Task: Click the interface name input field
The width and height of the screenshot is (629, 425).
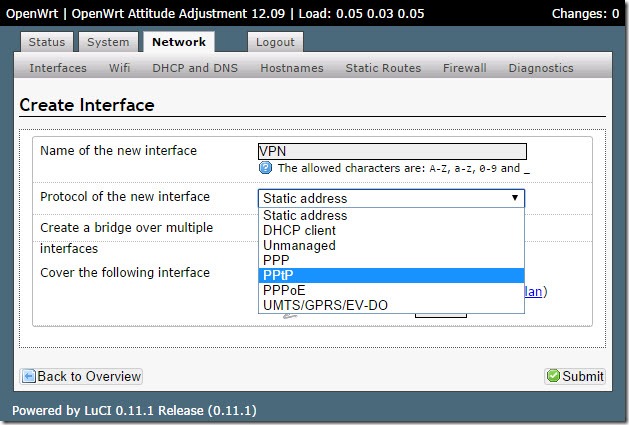Action: [392, 151]
